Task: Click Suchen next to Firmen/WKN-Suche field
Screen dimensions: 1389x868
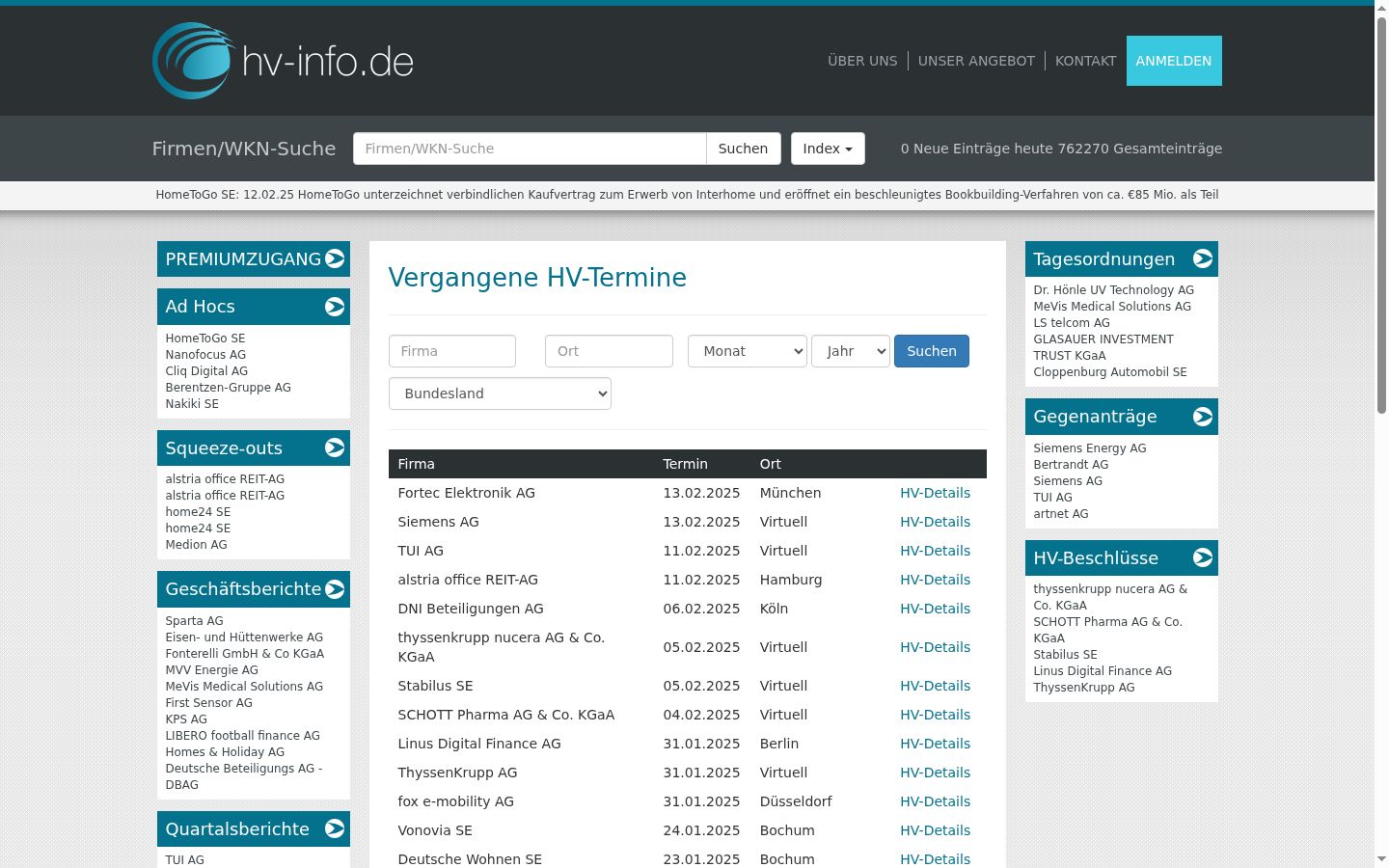Action: [743, 149]
